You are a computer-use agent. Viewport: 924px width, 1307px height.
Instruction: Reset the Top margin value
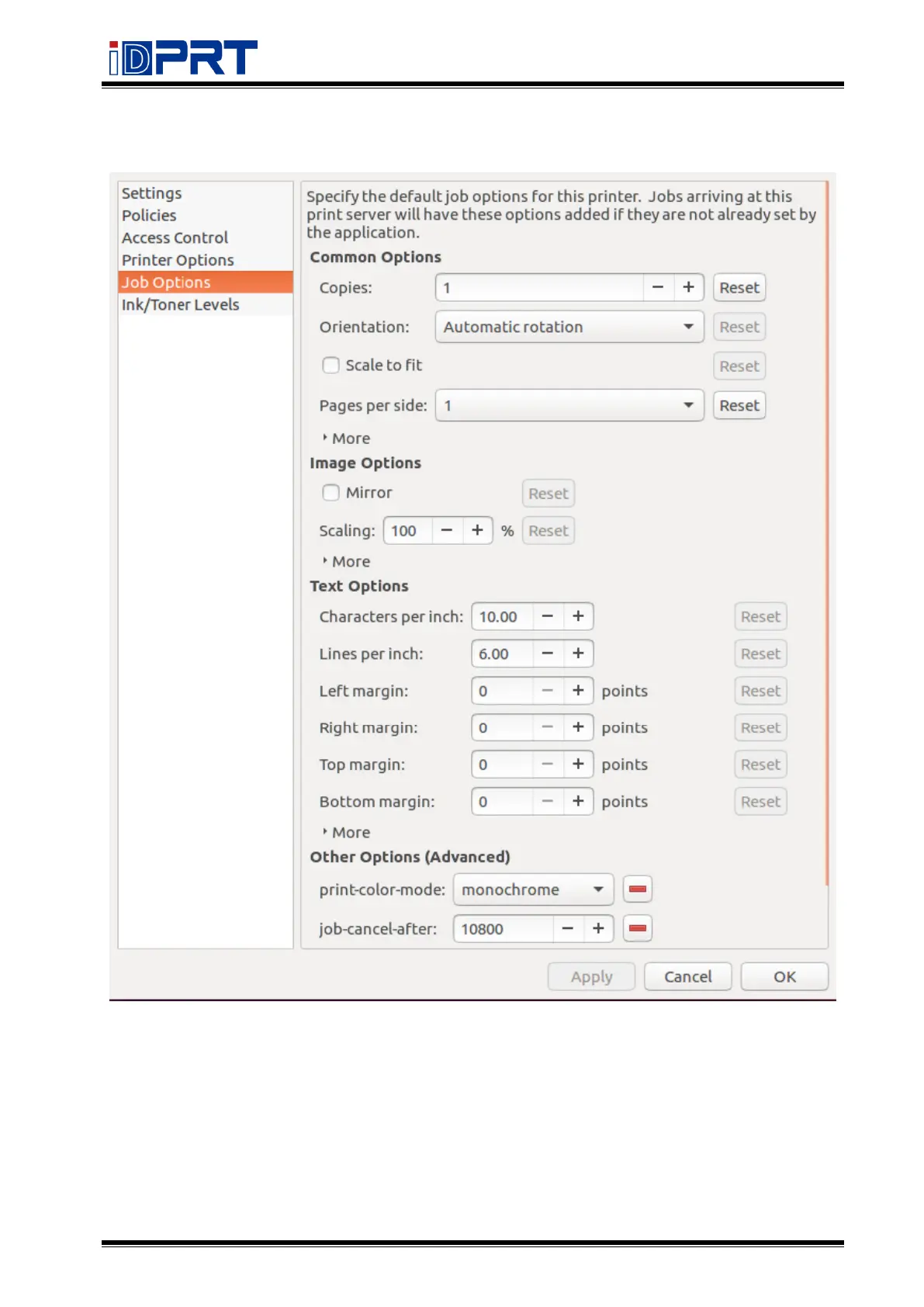760,764
